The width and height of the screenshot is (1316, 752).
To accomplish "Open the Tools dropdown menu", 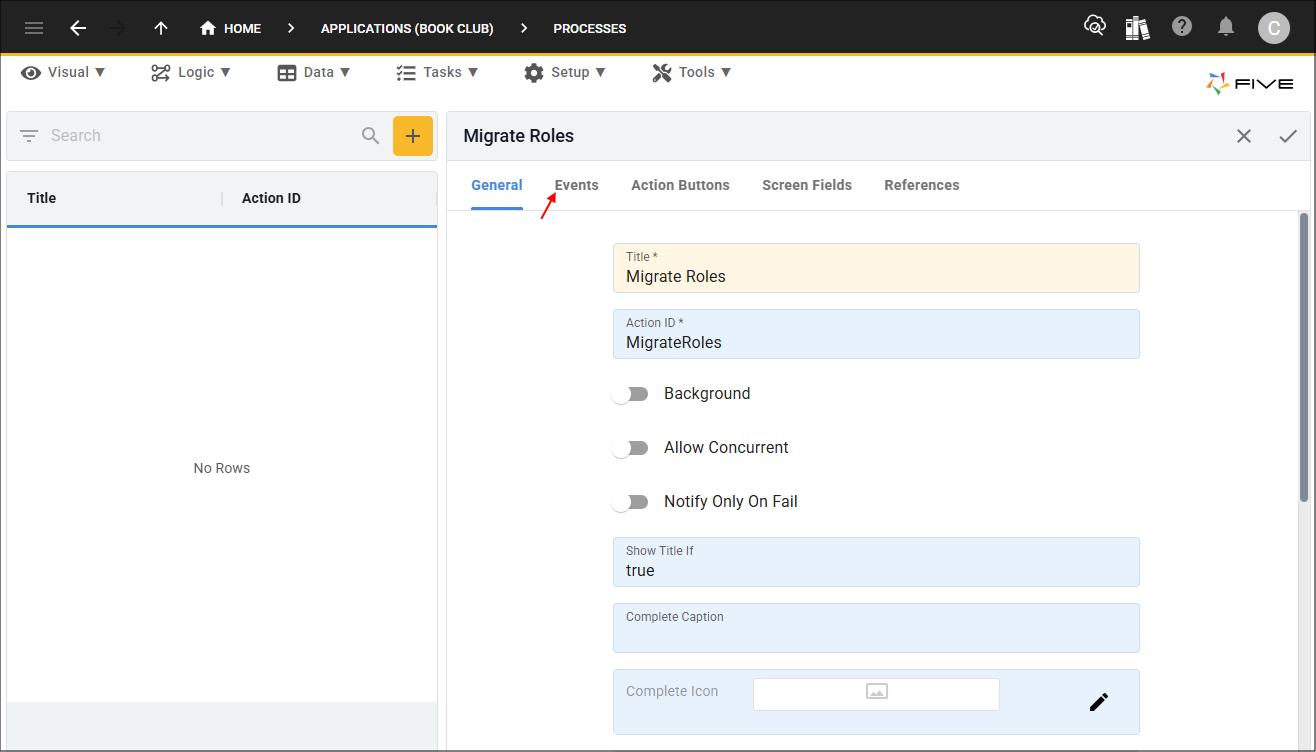I will click(x=692, y=72).
